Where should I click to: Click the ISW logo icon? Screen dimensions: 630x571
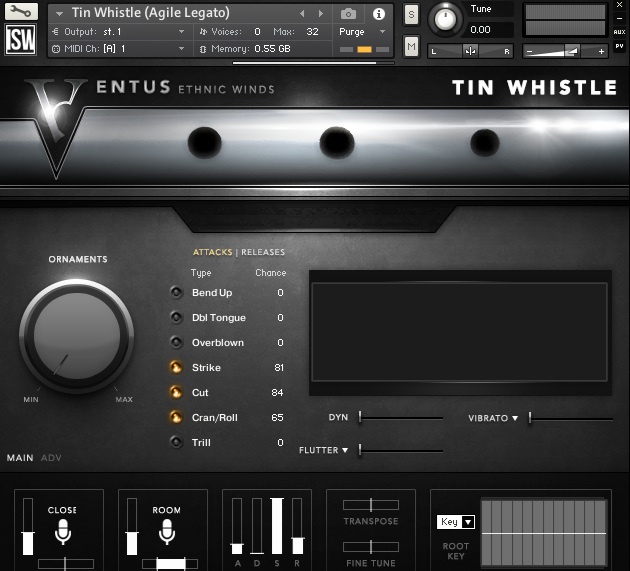pos(20,39)
